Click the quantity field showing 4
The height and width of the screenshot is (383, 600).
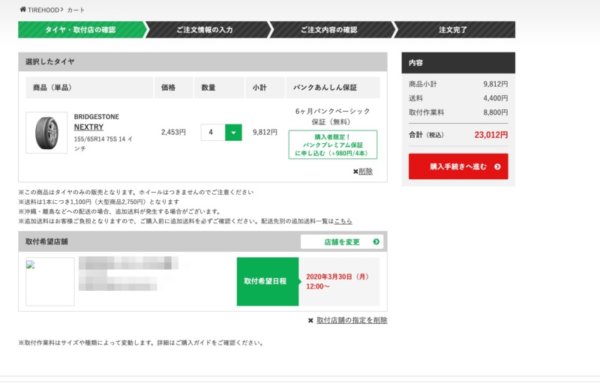[x=213, y=132]
